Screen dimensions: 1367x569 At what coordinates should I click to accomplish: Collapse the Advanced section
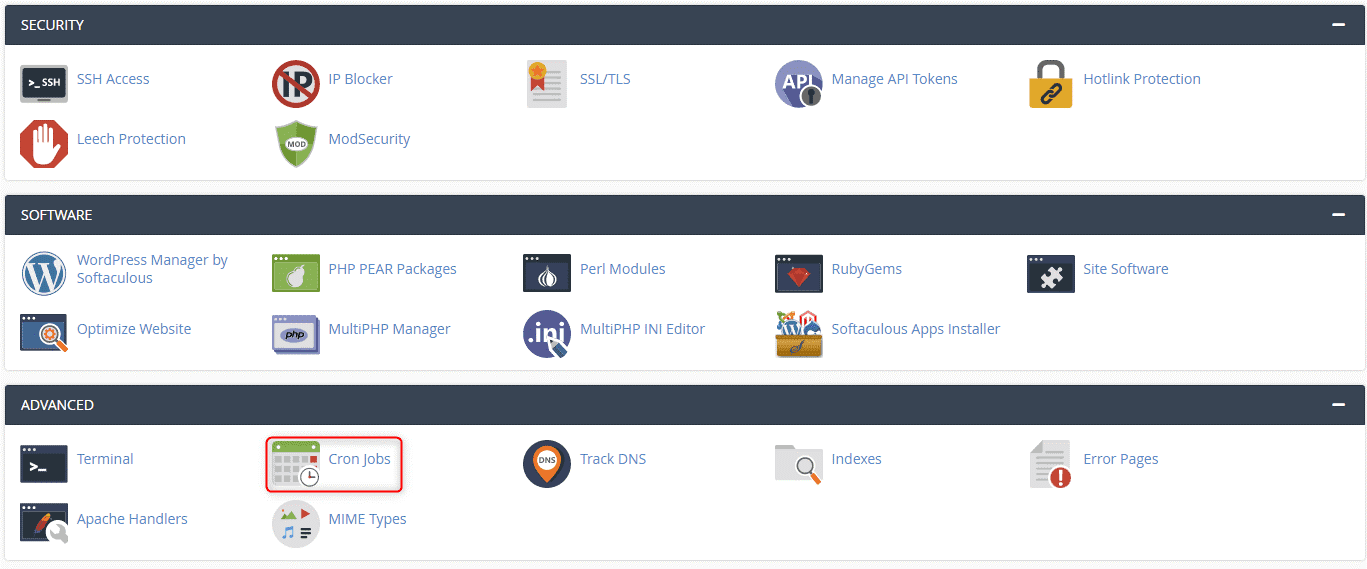(1338, 405)
